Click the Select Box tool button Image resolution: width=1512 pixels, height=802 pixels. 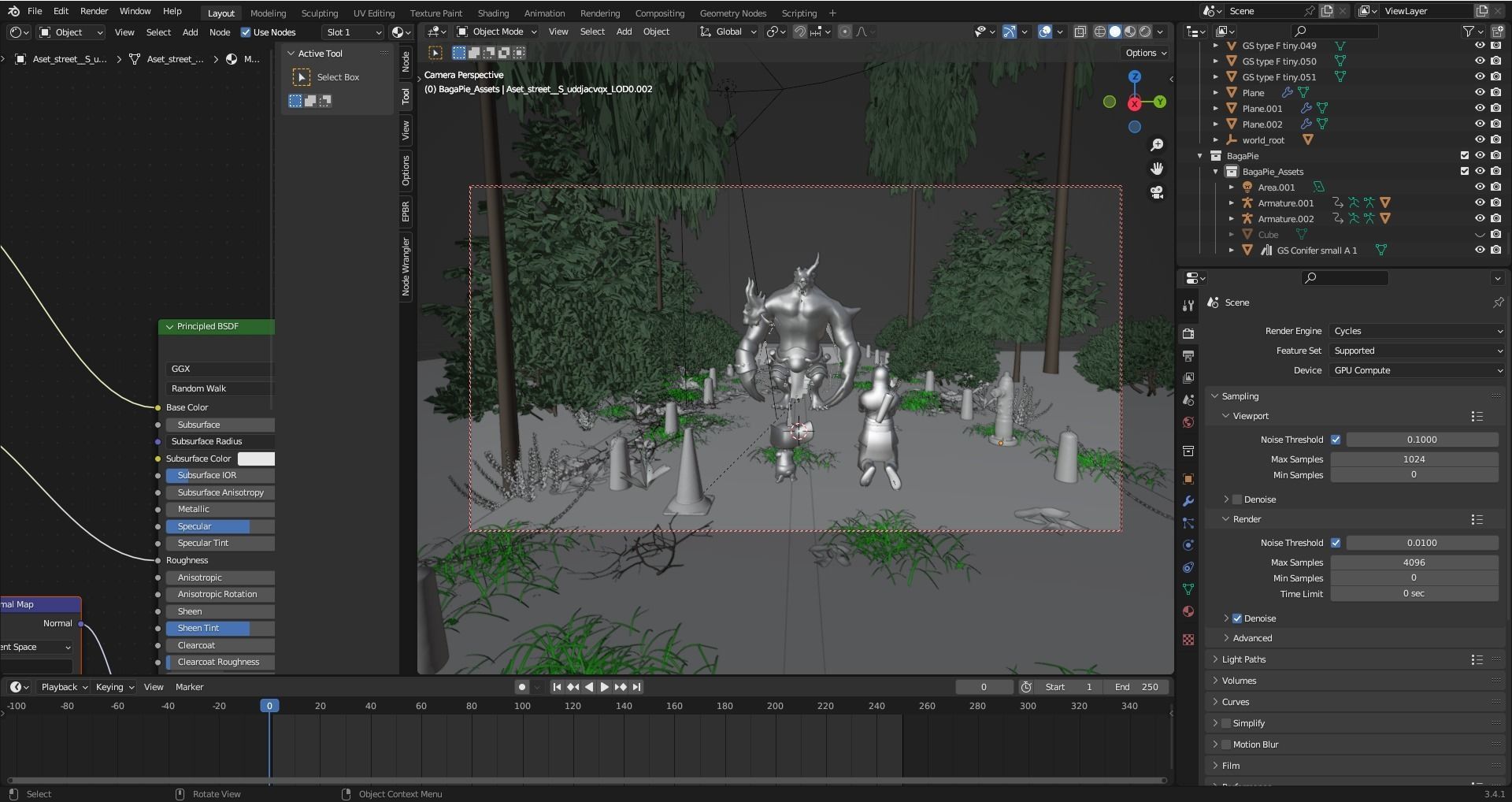tap(302, 77)
